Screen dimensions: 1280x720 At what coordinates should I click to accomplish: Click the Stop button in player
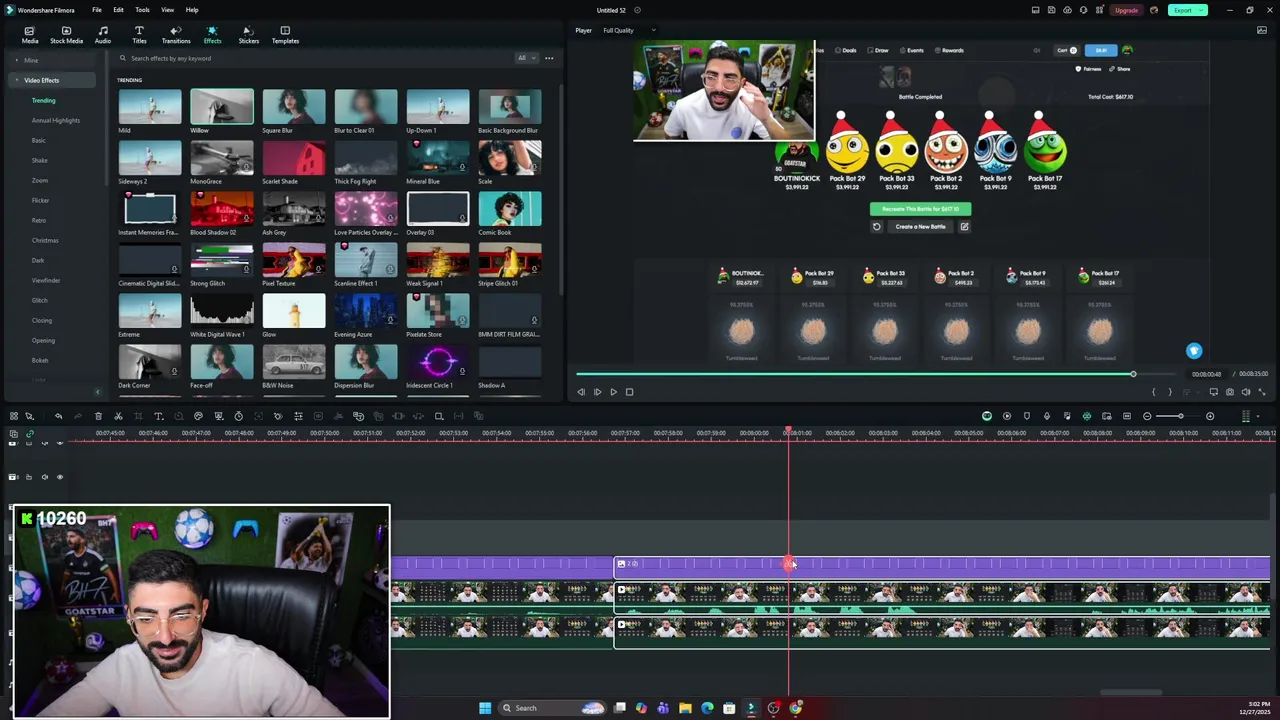tap(629, 392)
